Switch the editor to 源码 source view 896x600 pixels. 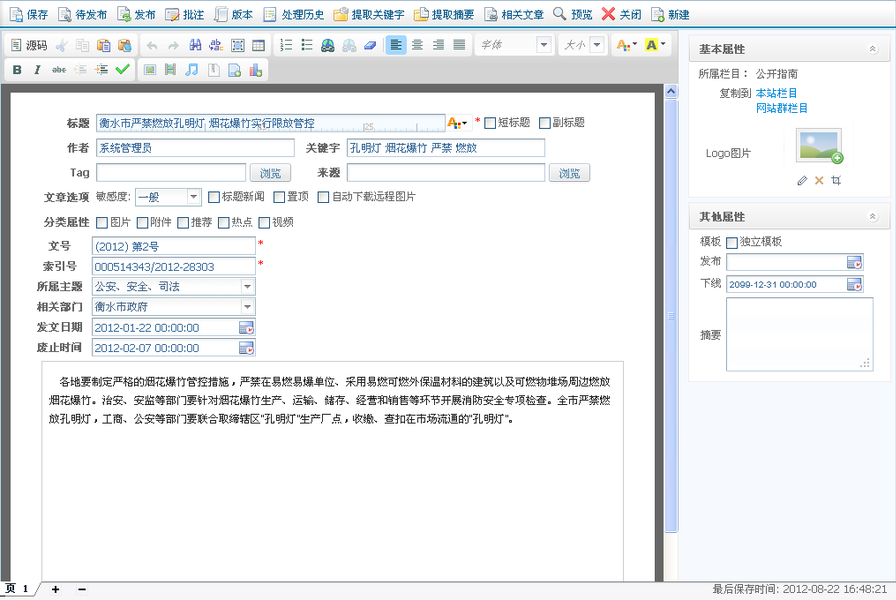pos(28,45)
